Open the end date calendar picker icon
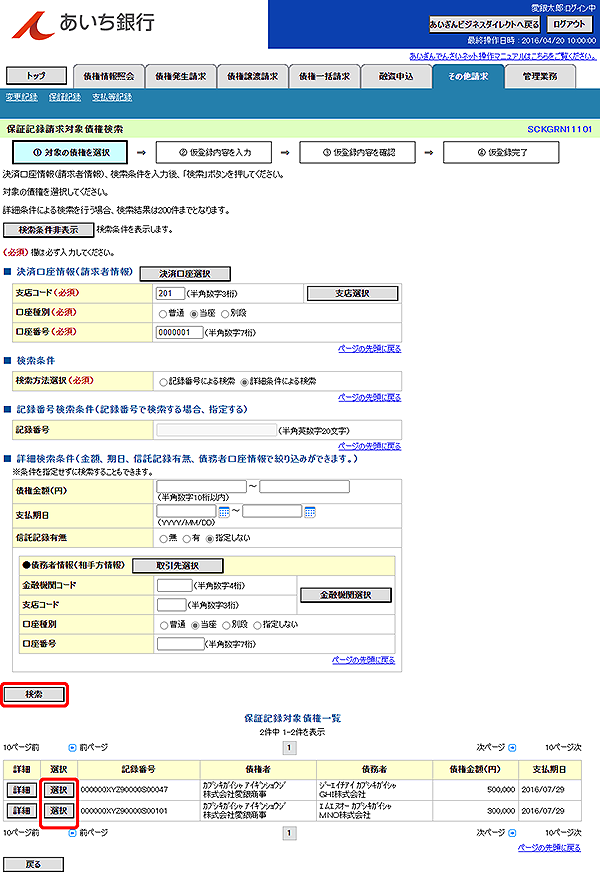Viewport: 600px width, 880px height. (310, 511)
